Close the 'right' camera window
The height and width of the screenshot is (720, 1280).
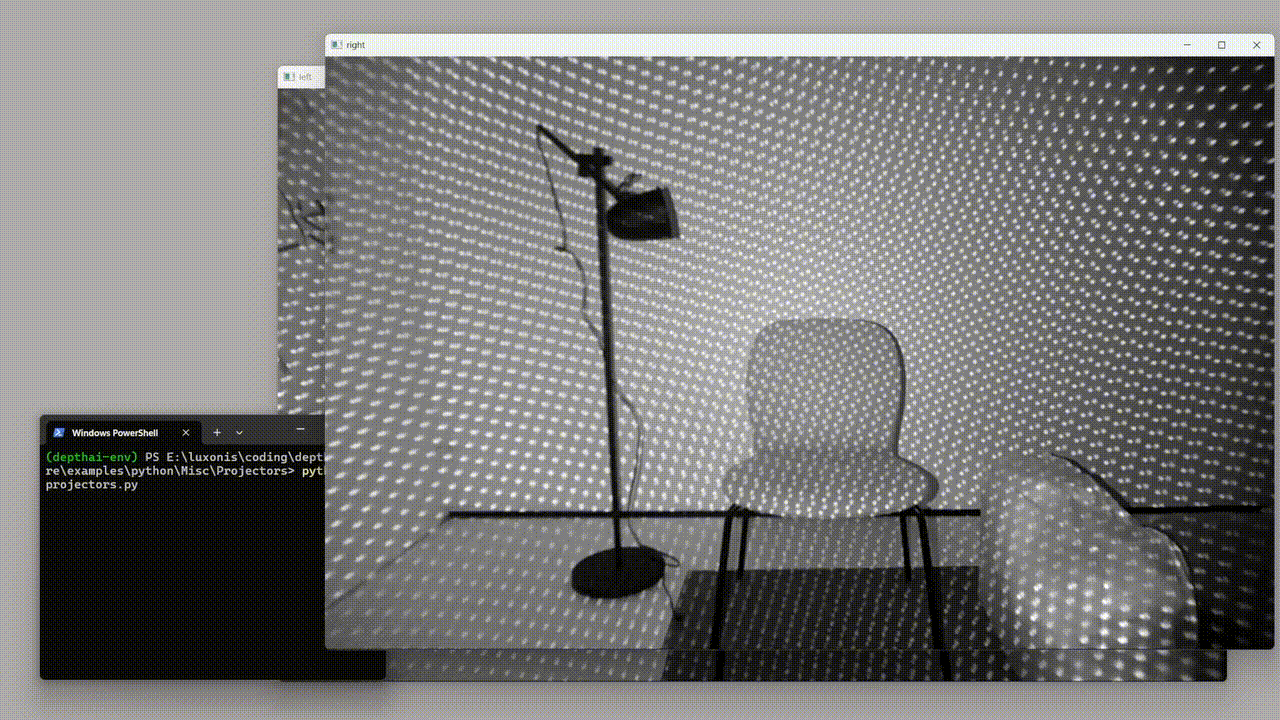tap(1256, 45)
